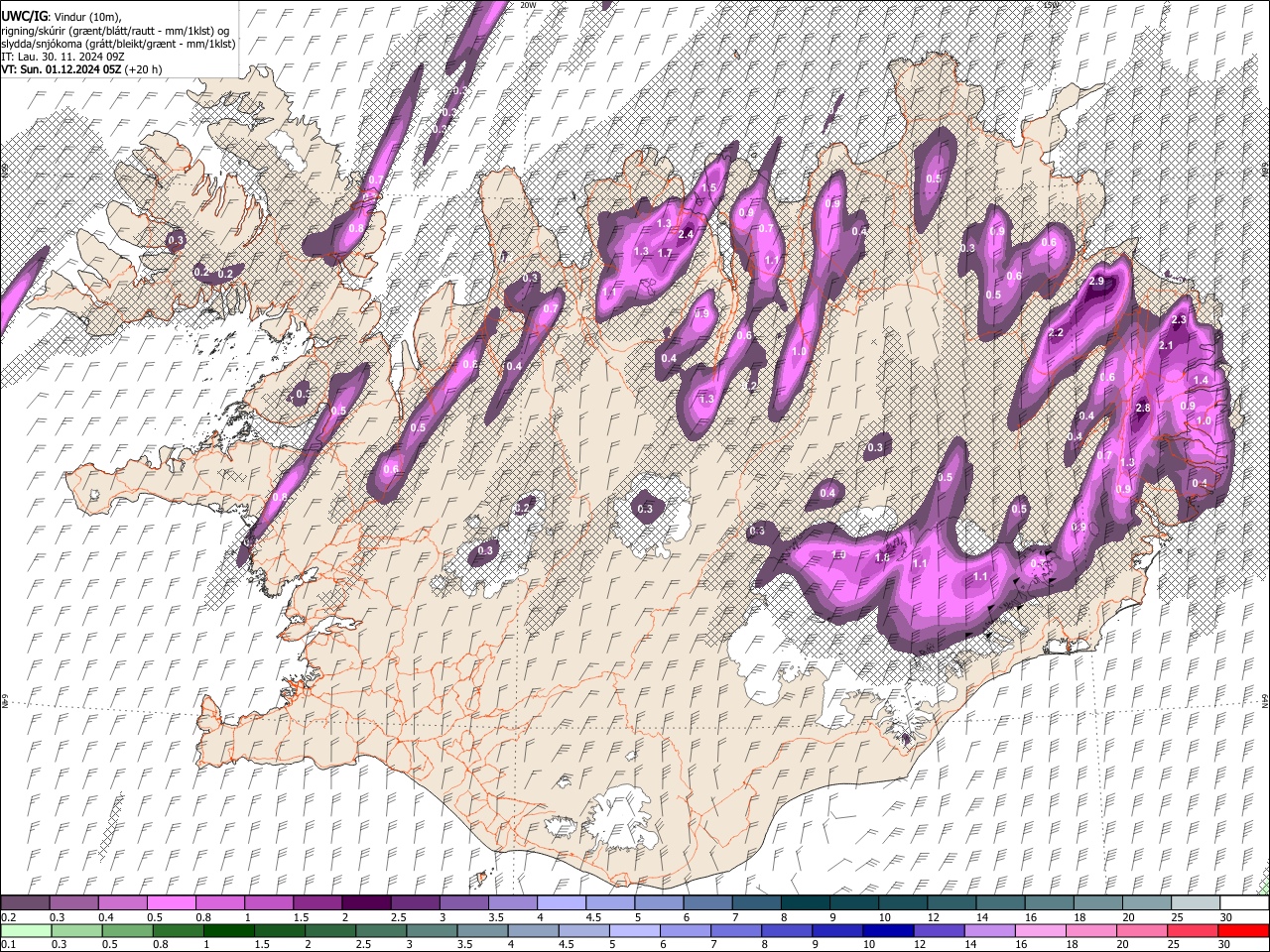1270x952 pixels.
Task: Select the pink rain swatch starting at 18
Action: 1090,930
